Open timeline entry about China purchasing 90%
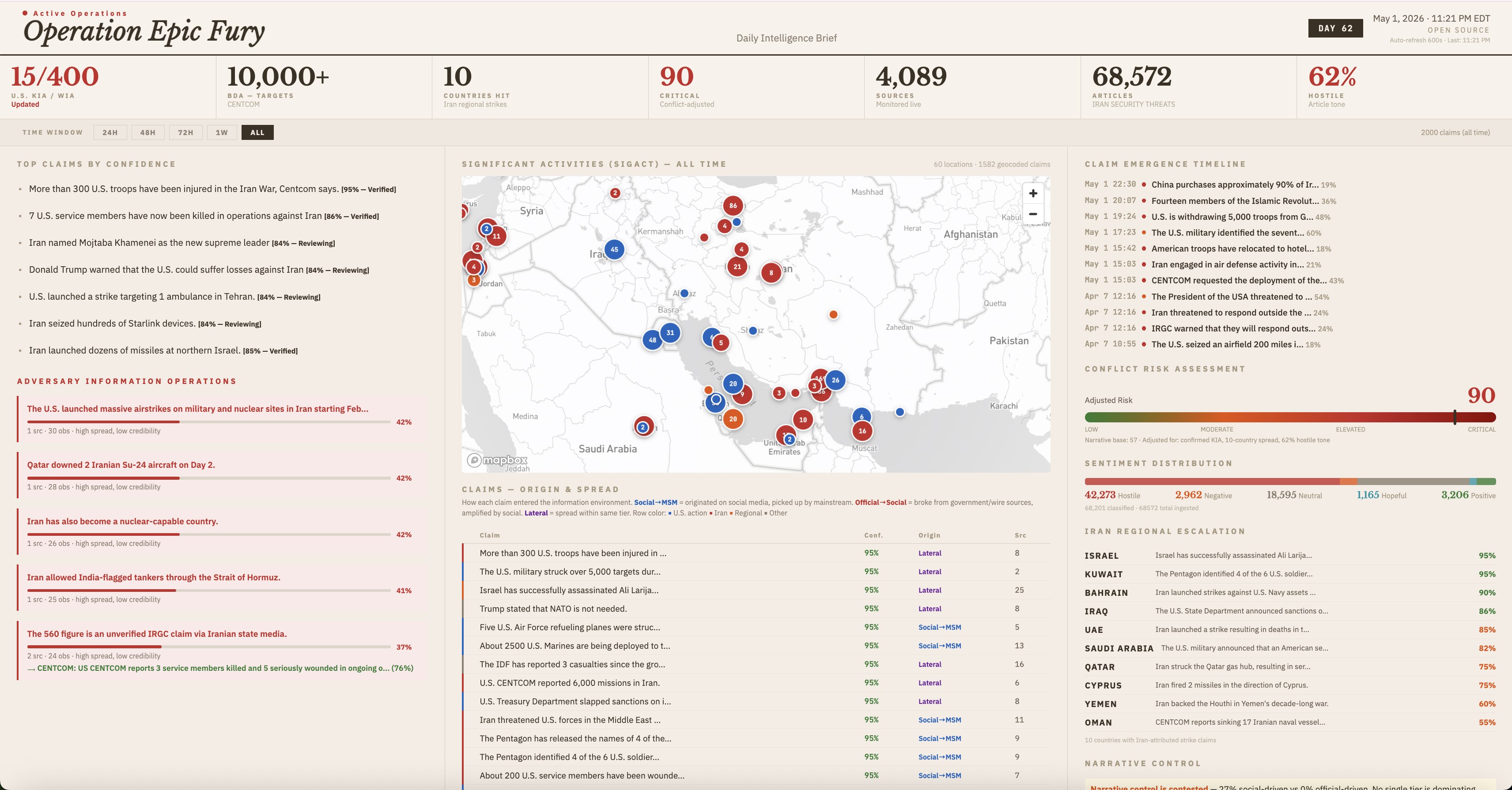1512x790 pixels. pyautogui.click(x=1210, y=185)
